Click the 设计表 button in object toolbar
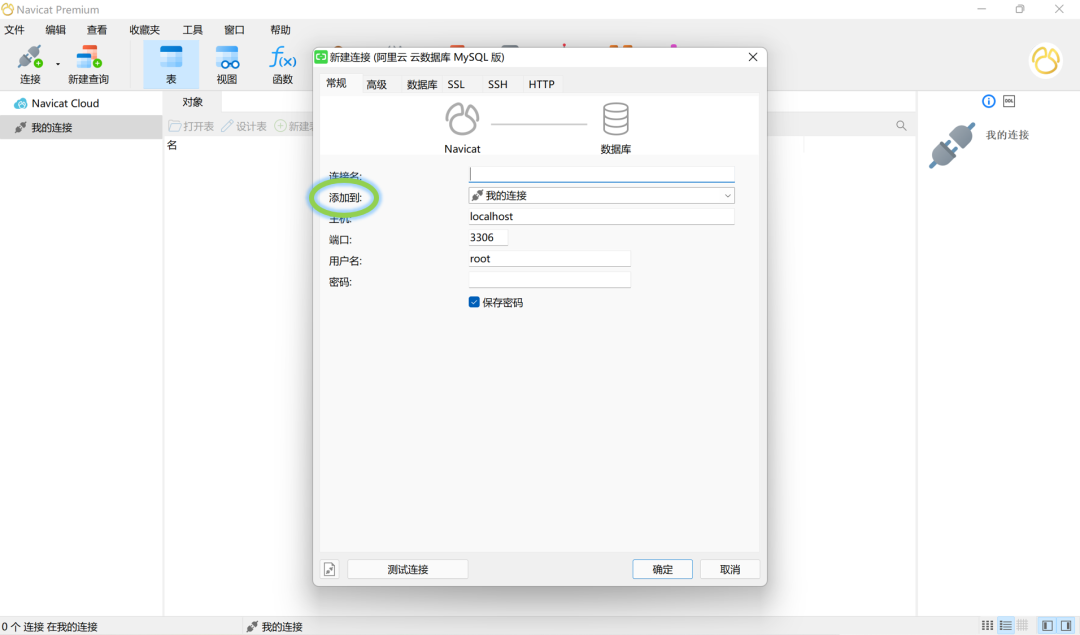 click(x=244, y=126)
